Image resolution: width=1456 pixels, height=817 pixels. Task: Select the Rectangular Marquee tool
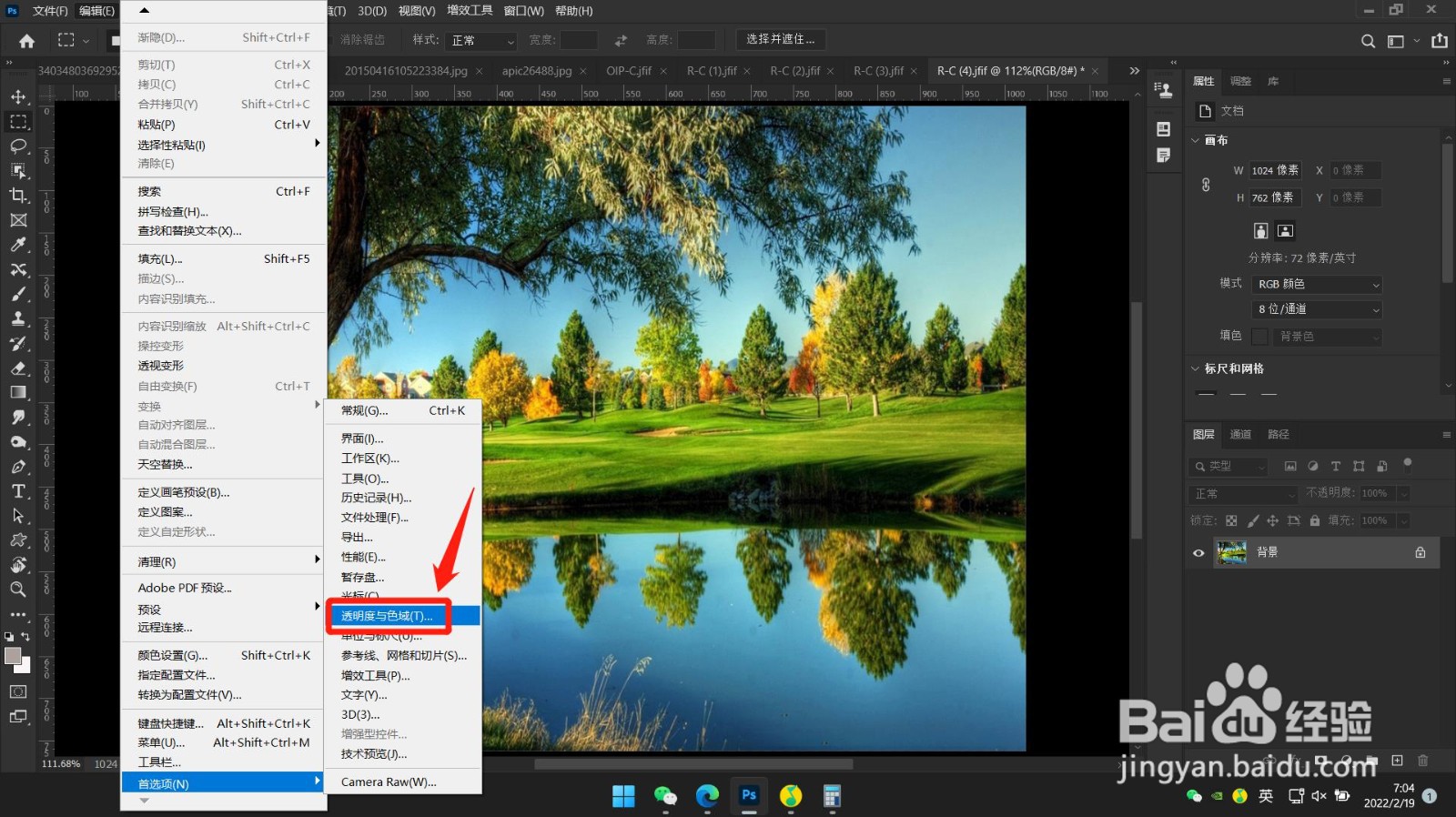point(18,121)
